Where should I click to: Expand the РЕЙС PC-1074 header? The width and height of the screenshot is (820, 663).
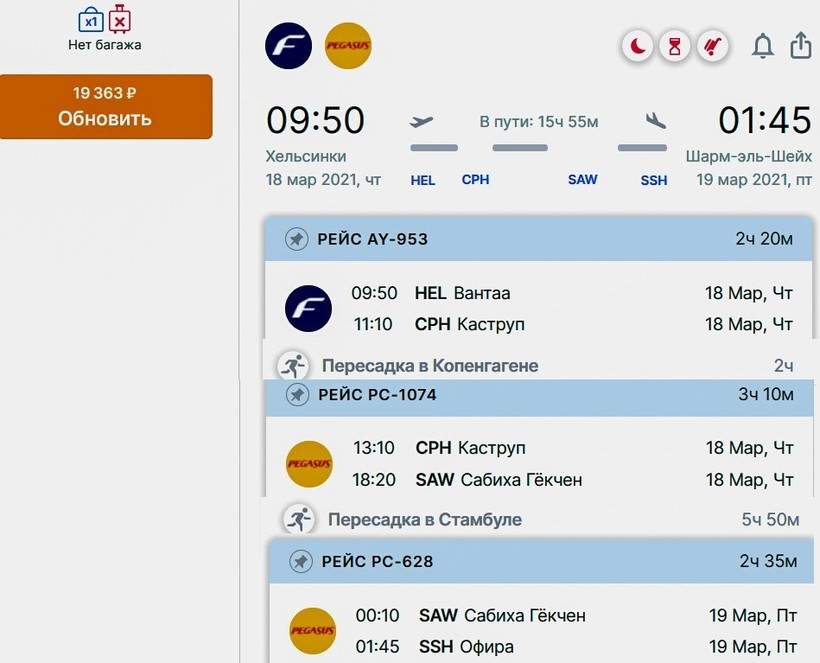point(540,395)
